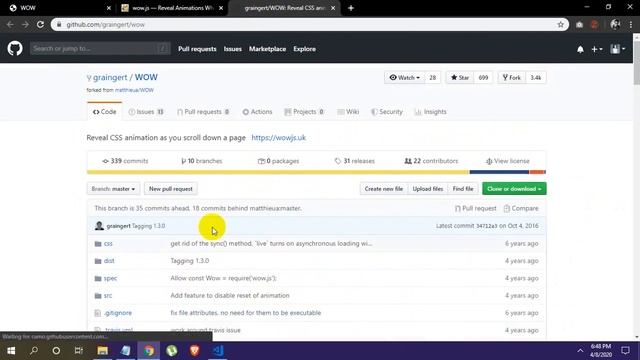640x360 pixels.
Task: Select the Insights repository tab
Action: tap(431, 111)
